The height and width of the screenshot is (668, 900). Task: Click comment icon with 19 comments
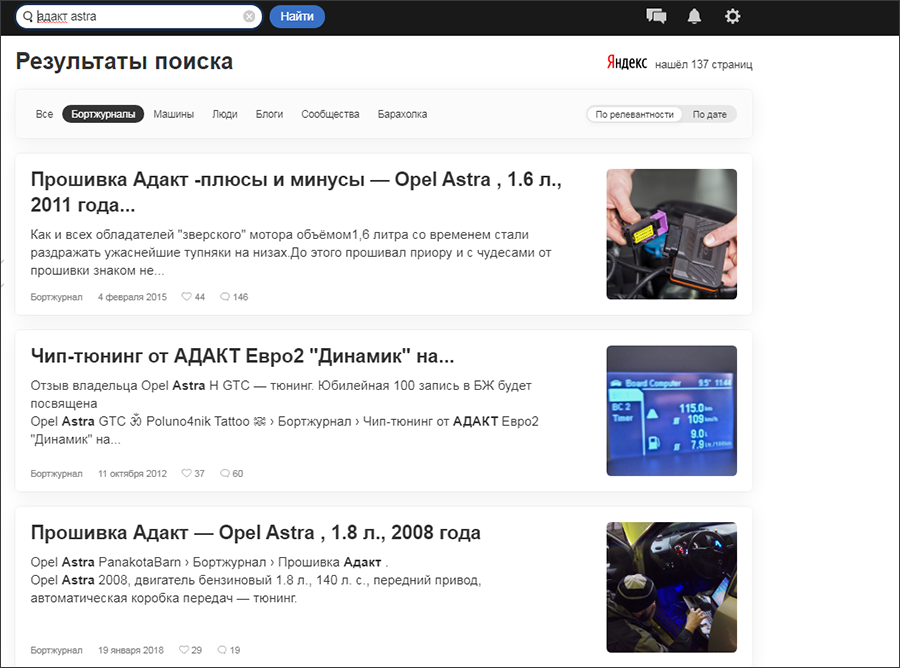[222, 650]
